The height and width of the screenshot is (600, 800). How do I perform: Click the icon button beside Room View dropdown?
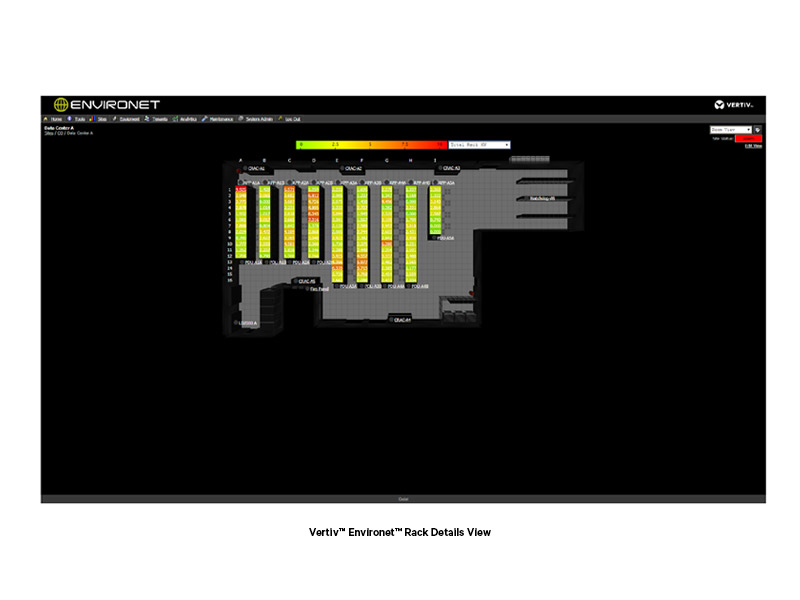click(758, 129)
